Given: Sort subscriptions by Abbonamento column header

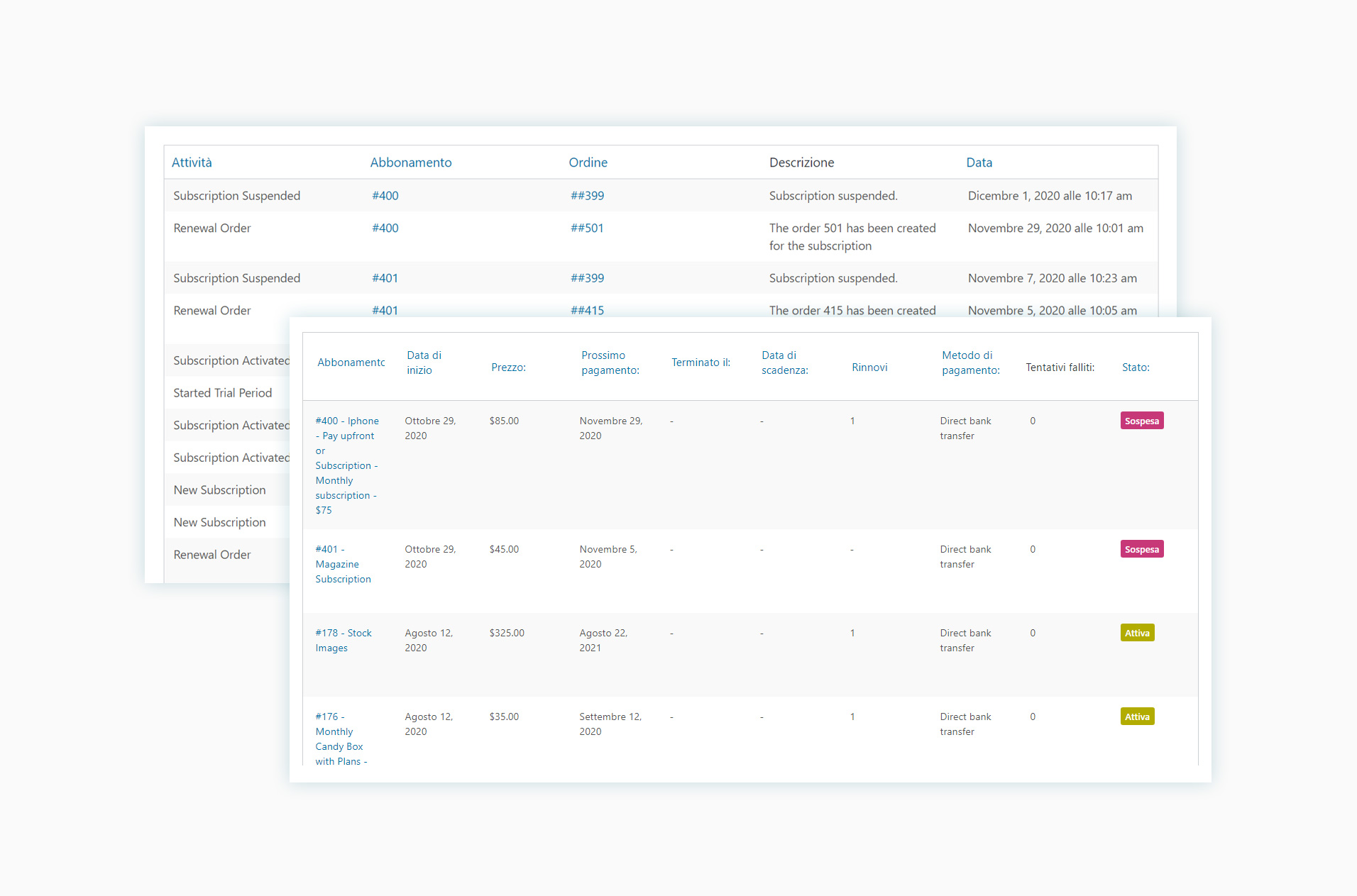Looking at the screenshot, I should coord(351,363).
